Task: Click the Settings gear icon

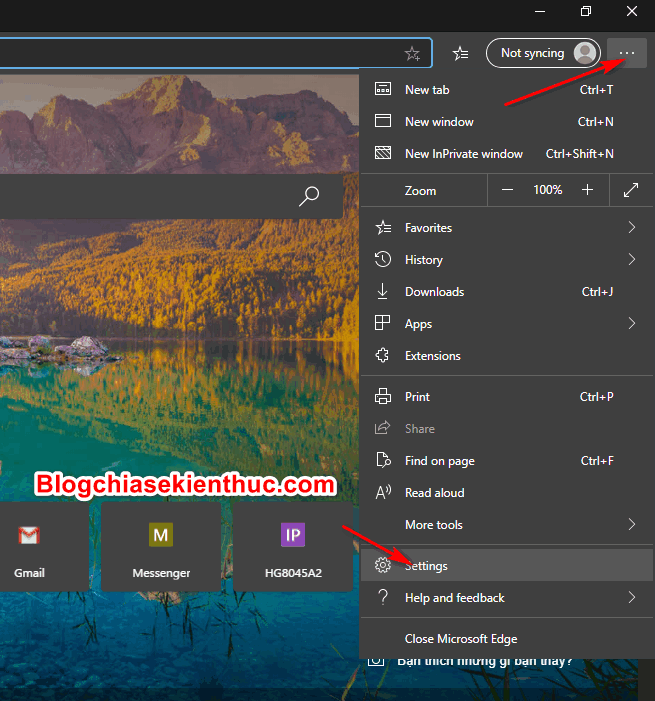Action: (383, 565)
